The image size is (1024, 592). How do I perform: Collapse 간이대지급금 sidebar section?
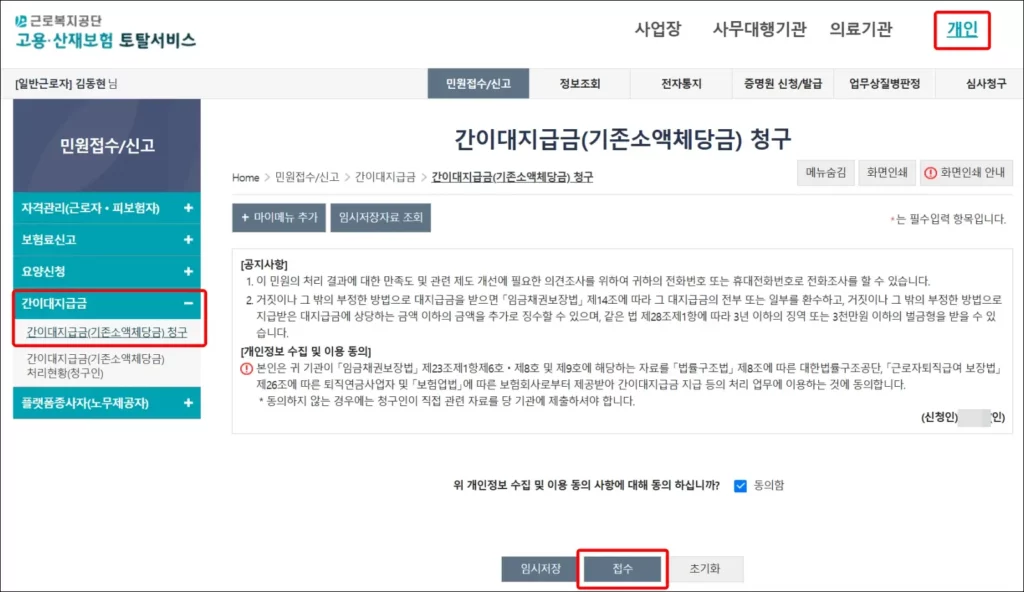106,303
